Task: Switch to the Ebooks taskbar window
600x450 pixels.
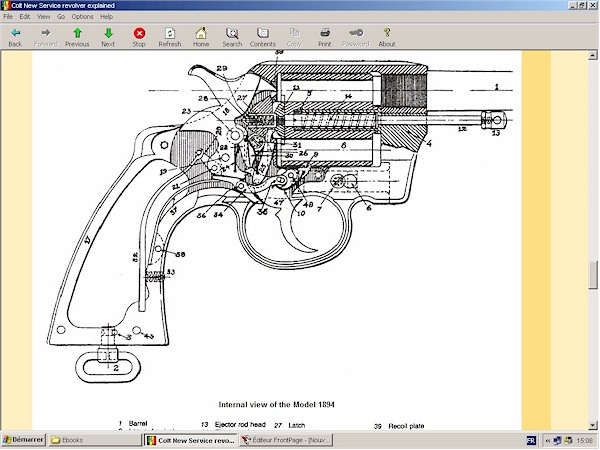Action: [95, 440]
